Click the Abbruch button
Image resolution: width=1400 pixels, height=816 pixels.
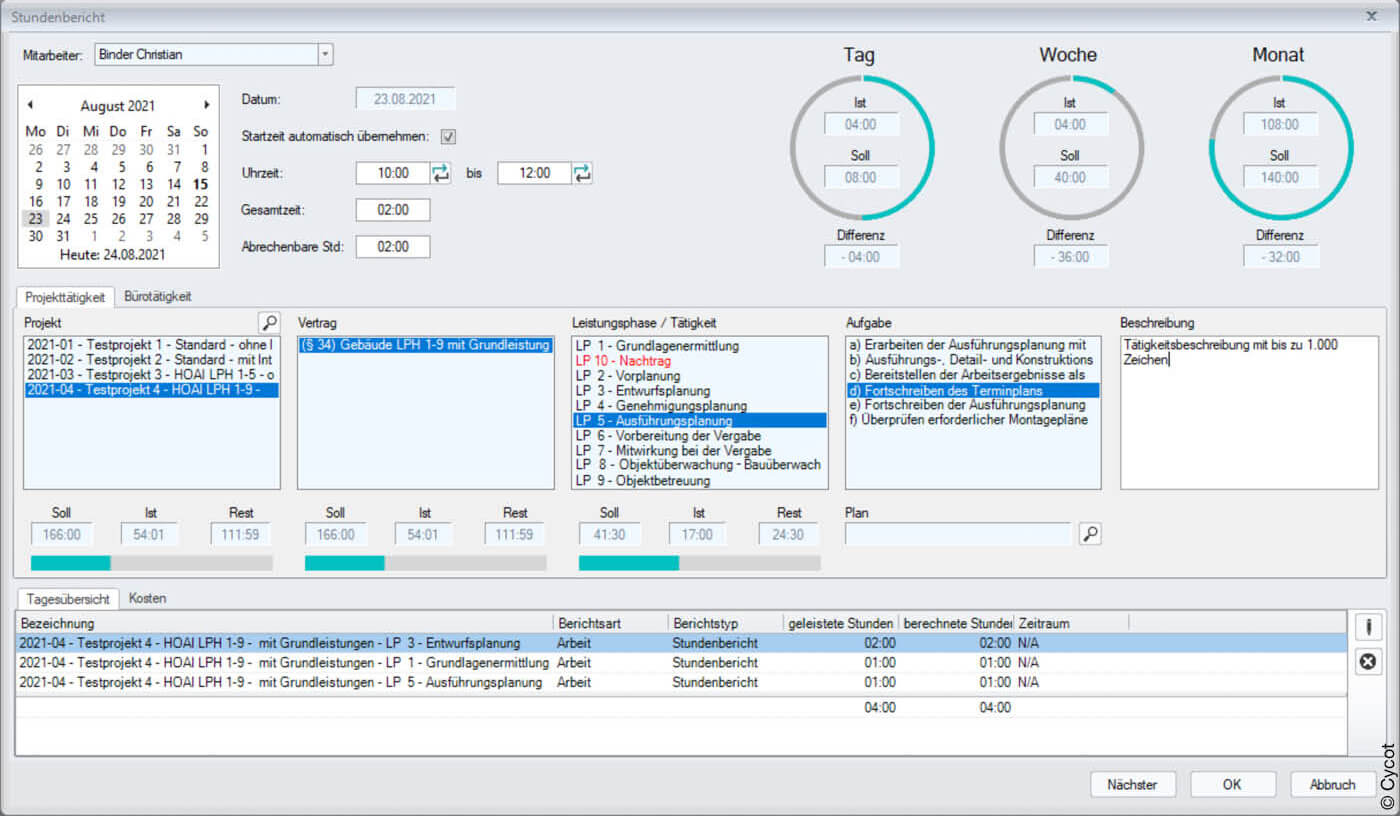click(1332, 785)
